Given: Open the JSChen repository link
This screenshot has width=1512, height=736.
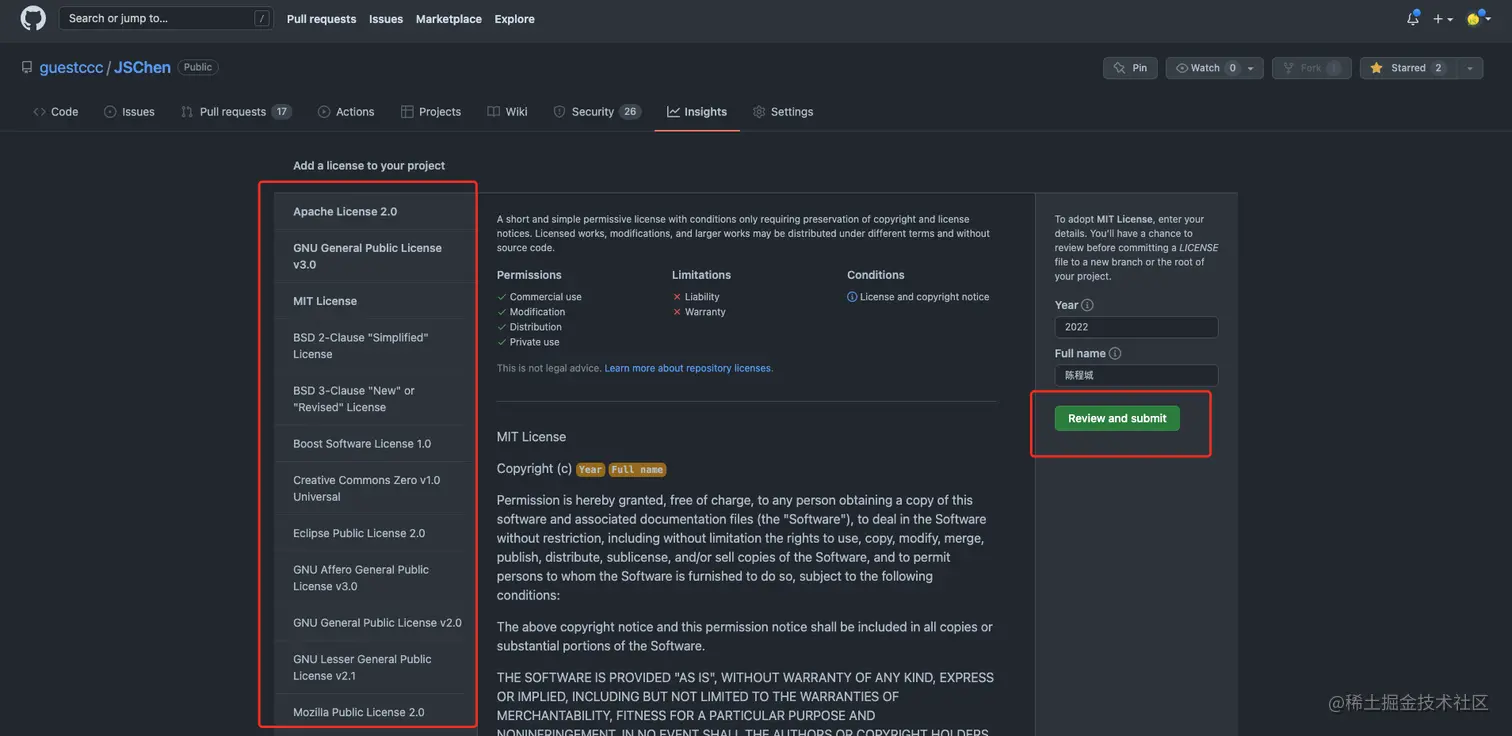Looking at the screenshot, I should click(142, 67).
